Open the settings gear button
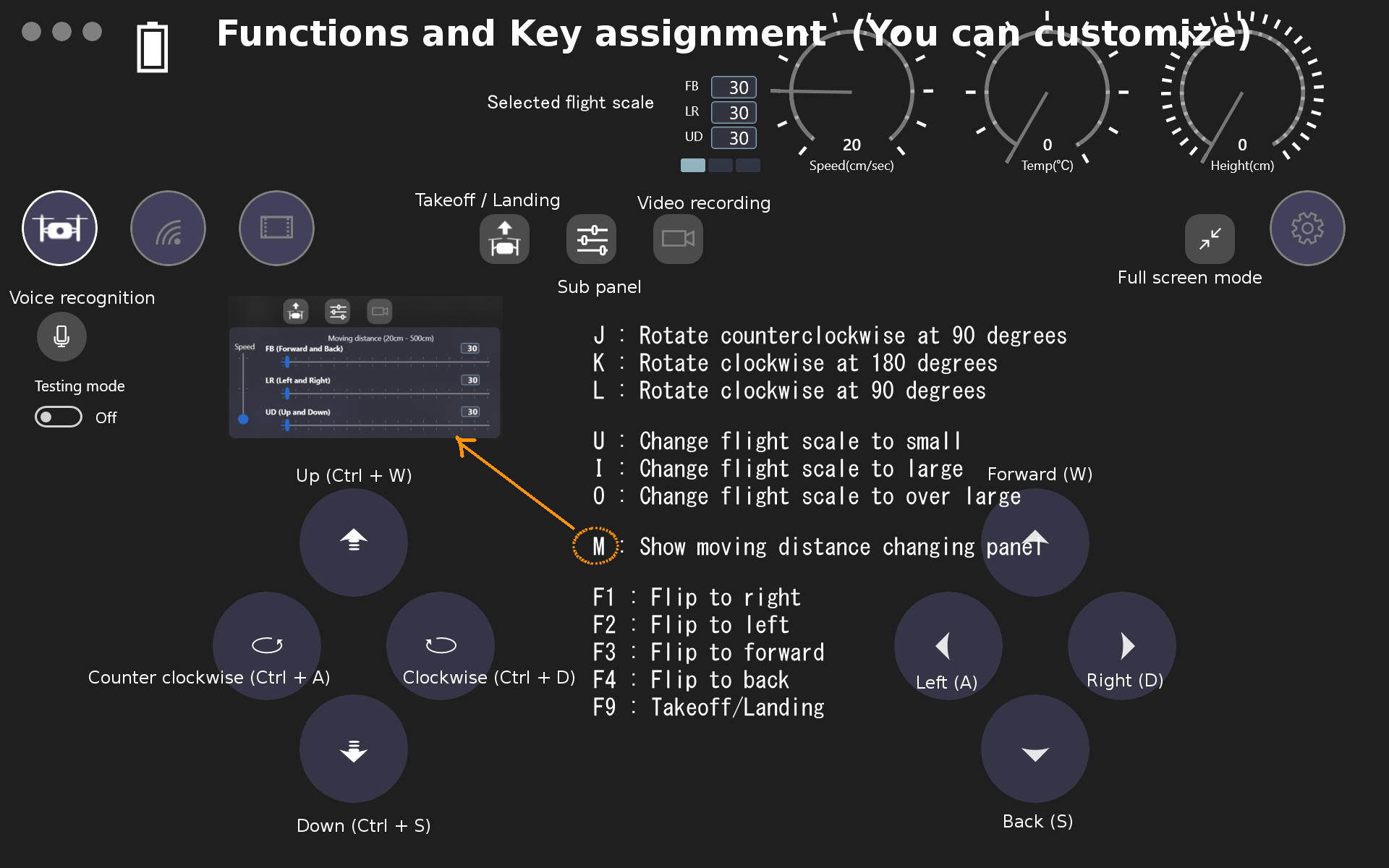The width and height of the screenshot is (1389, 868). (x=1307, y=229)
